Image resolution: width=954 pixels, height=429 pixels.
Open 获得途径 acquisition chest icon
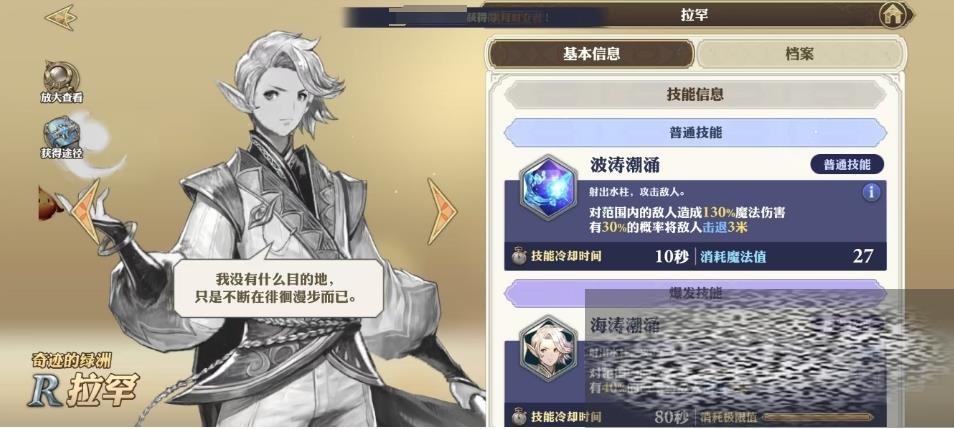pyautogui.click(x=61, y=138)
